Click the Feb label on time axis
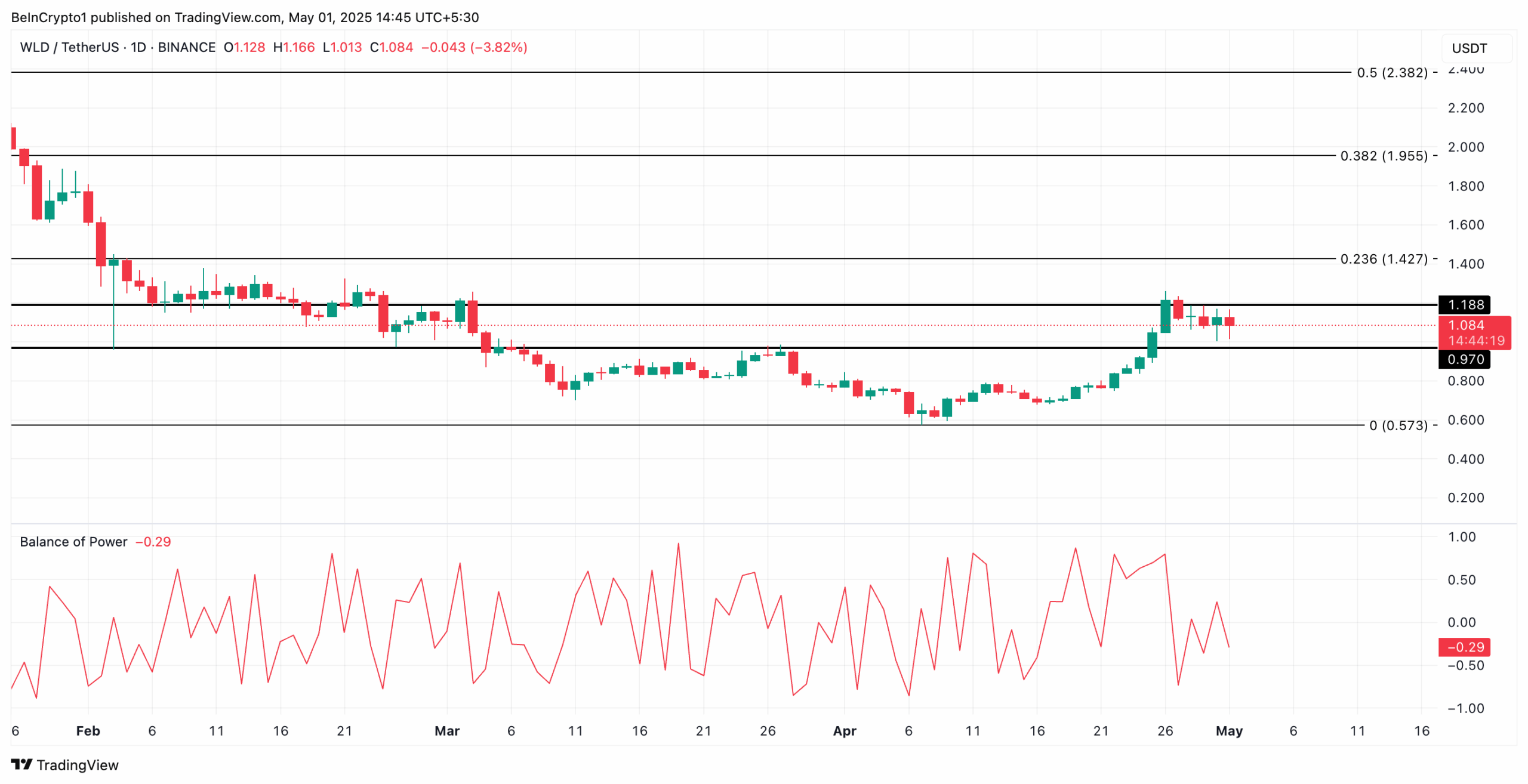 coord(88,731)
